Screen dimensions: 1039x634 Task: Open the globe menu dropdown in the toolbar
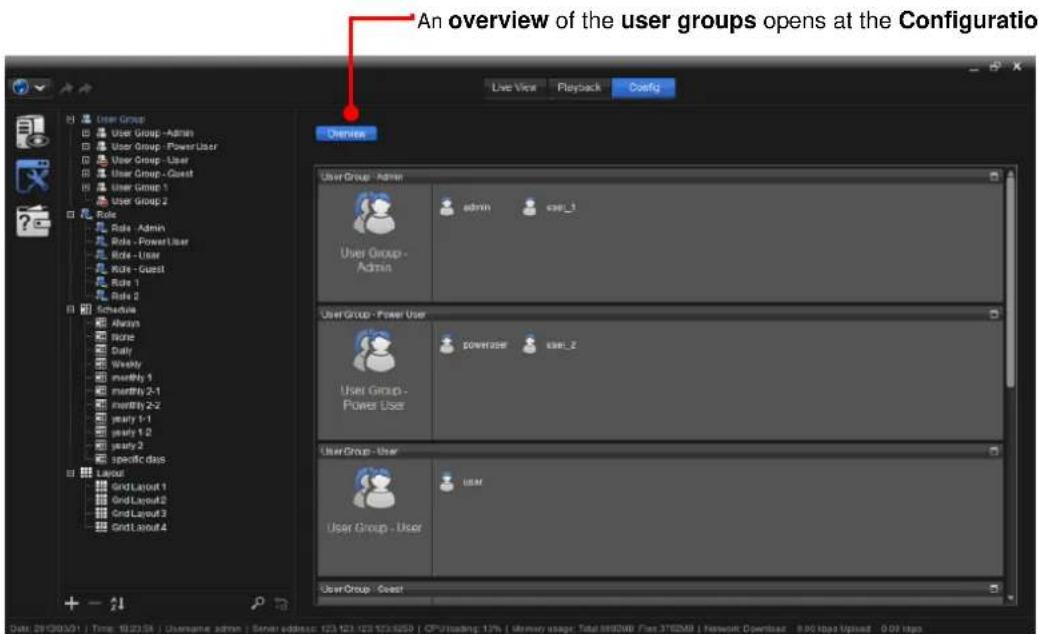point(29,87)
